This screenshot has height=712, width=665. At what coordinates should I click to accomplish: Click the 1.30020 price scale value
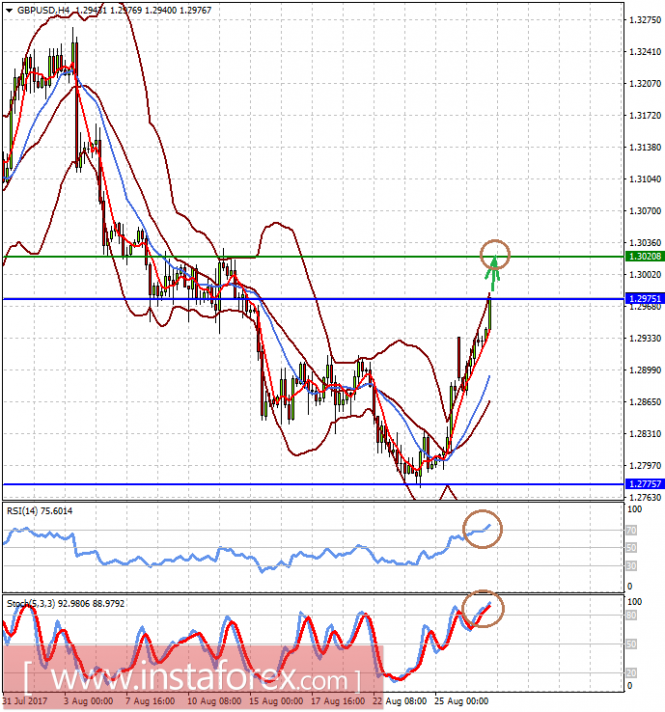click(x=645, y=275)
